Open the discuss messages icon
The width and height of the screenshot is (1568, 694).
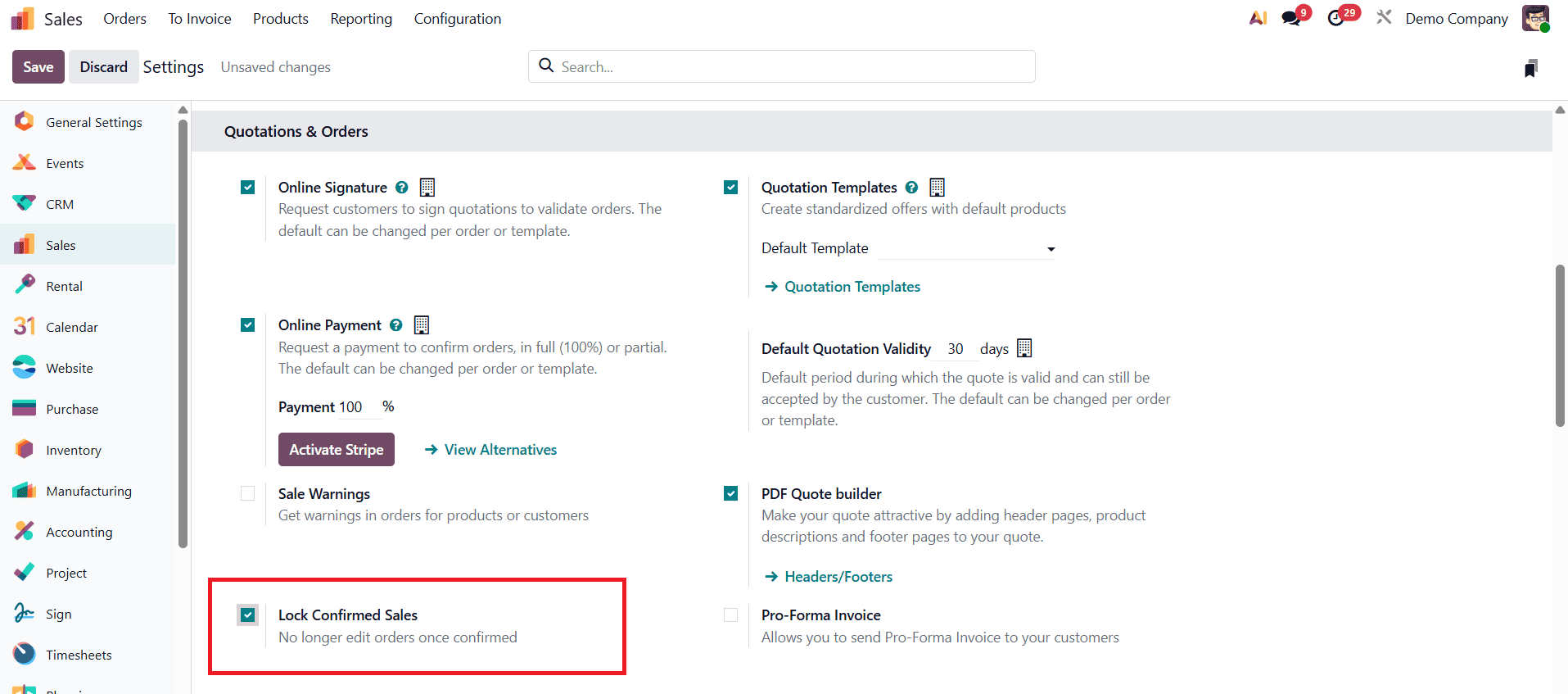[x=1291, y=18]
